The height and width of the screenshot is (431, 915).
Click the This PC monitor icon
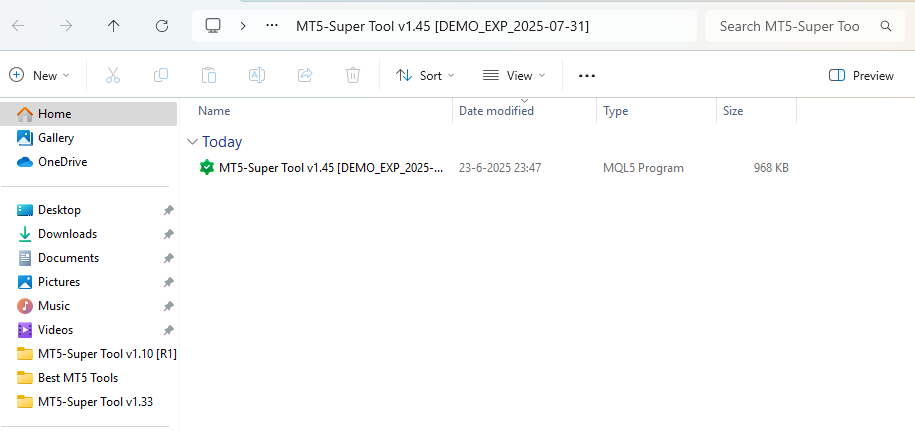[213, 26]
